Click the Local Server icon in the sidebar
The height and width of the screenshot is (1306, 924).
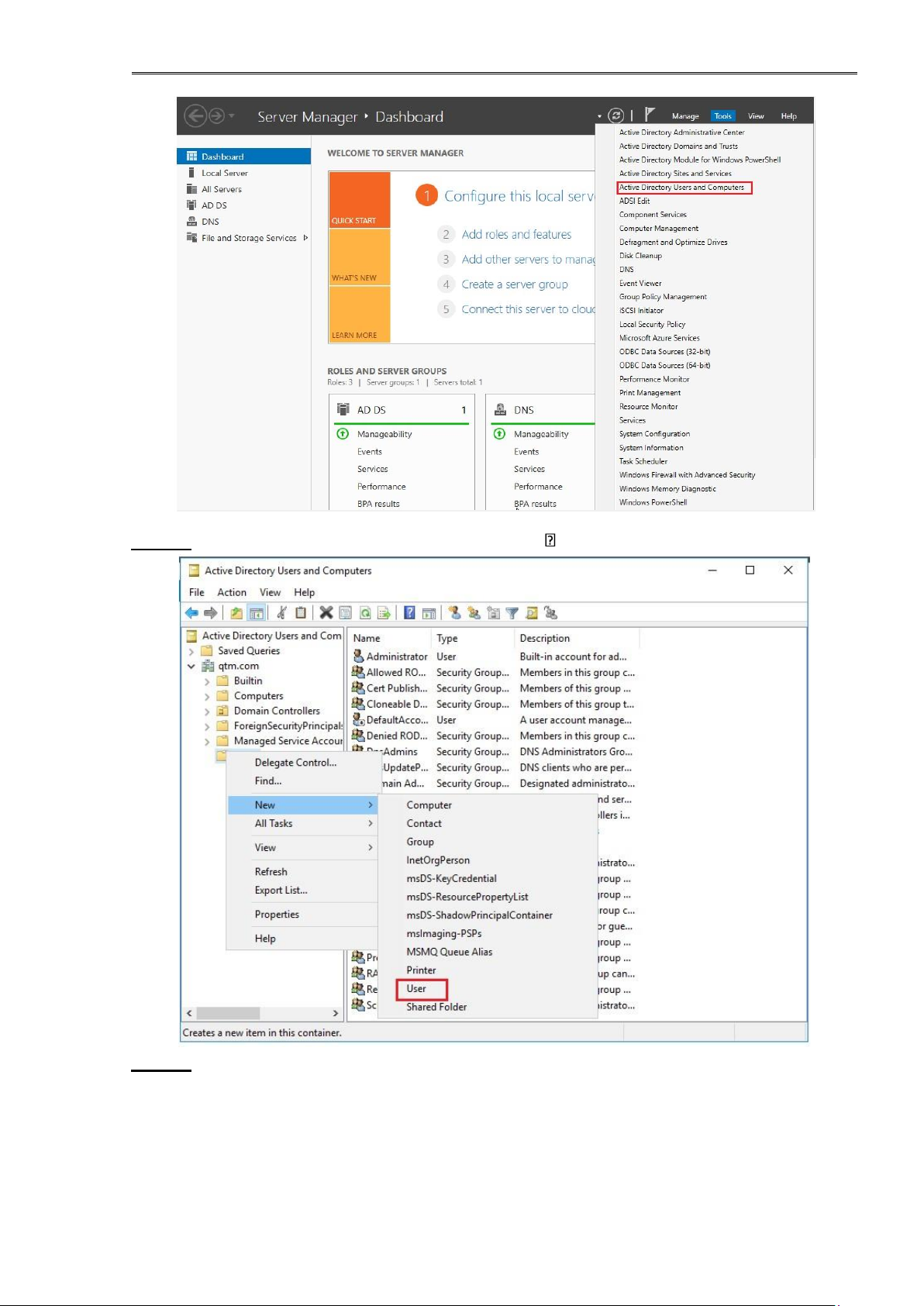tap(191, 173)
